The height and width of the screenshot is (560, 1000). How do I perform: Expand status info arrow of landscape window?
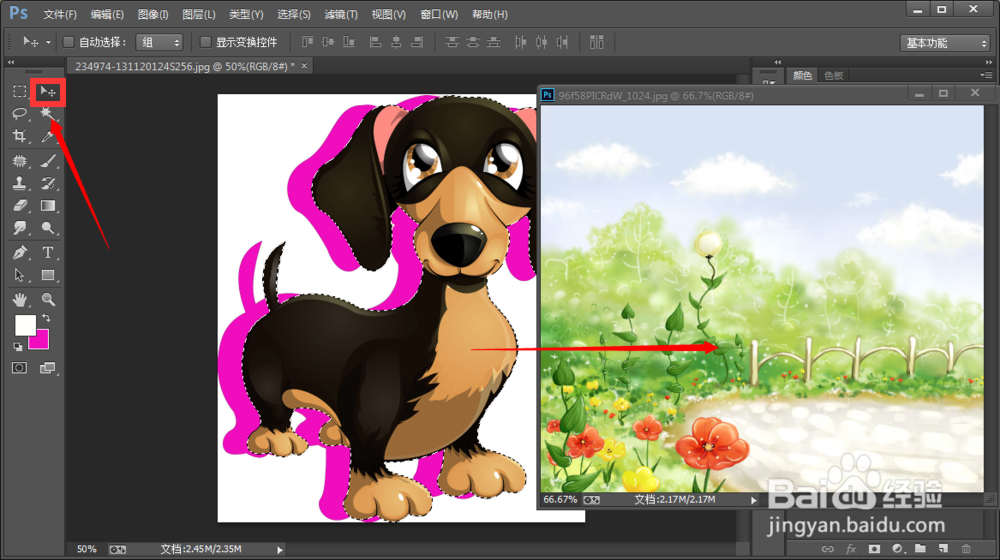(x=754, y=500)
